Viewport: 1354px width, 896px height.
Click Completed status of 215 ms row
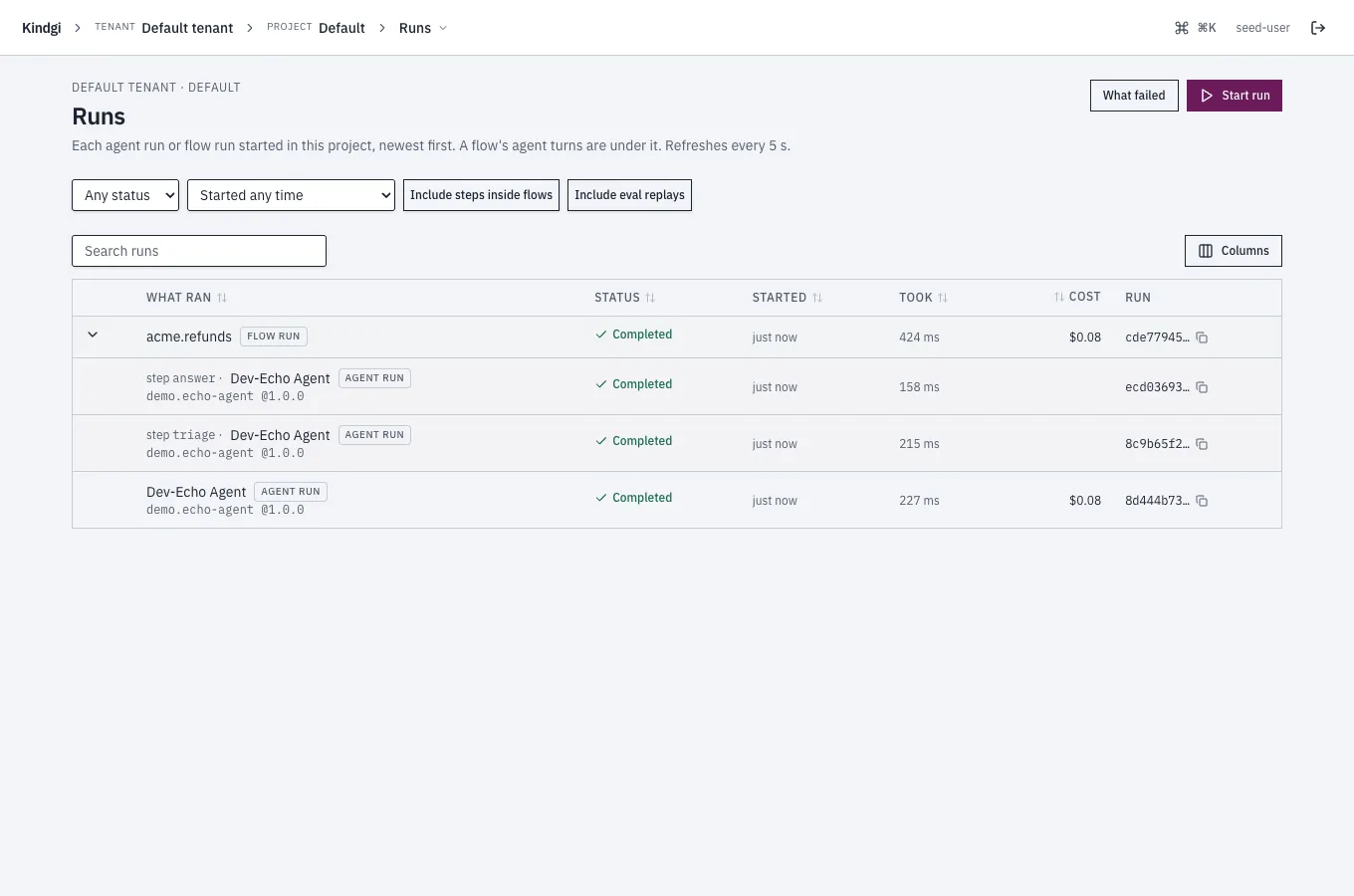tap(633, 441)
